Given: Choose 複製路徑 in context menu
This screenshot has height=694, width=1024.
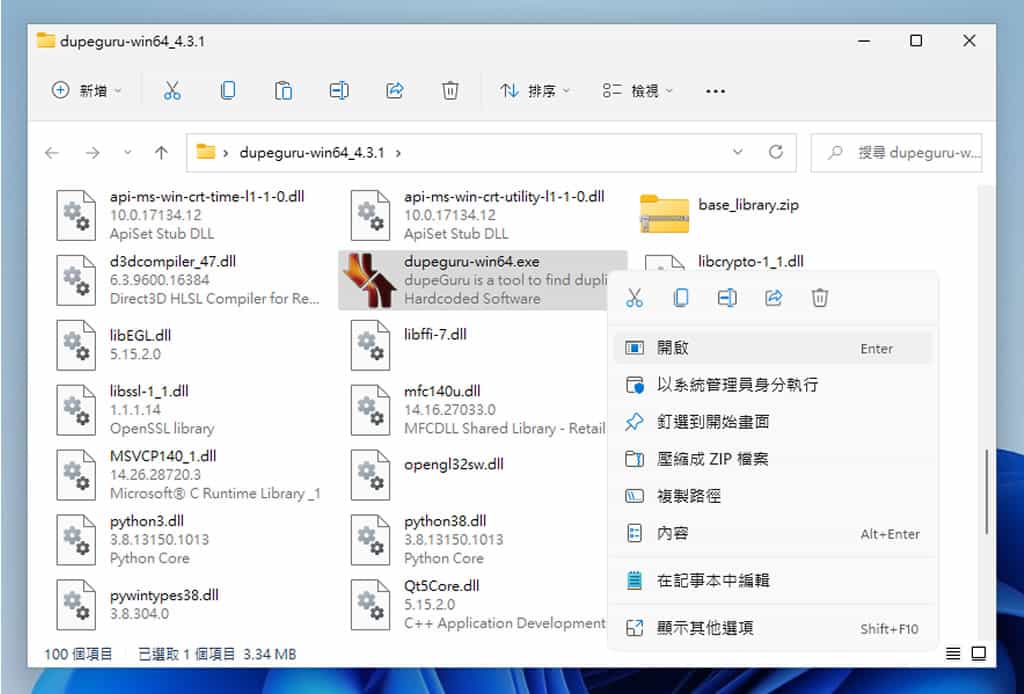Looking at the screenshot, I should pos(773,496).
